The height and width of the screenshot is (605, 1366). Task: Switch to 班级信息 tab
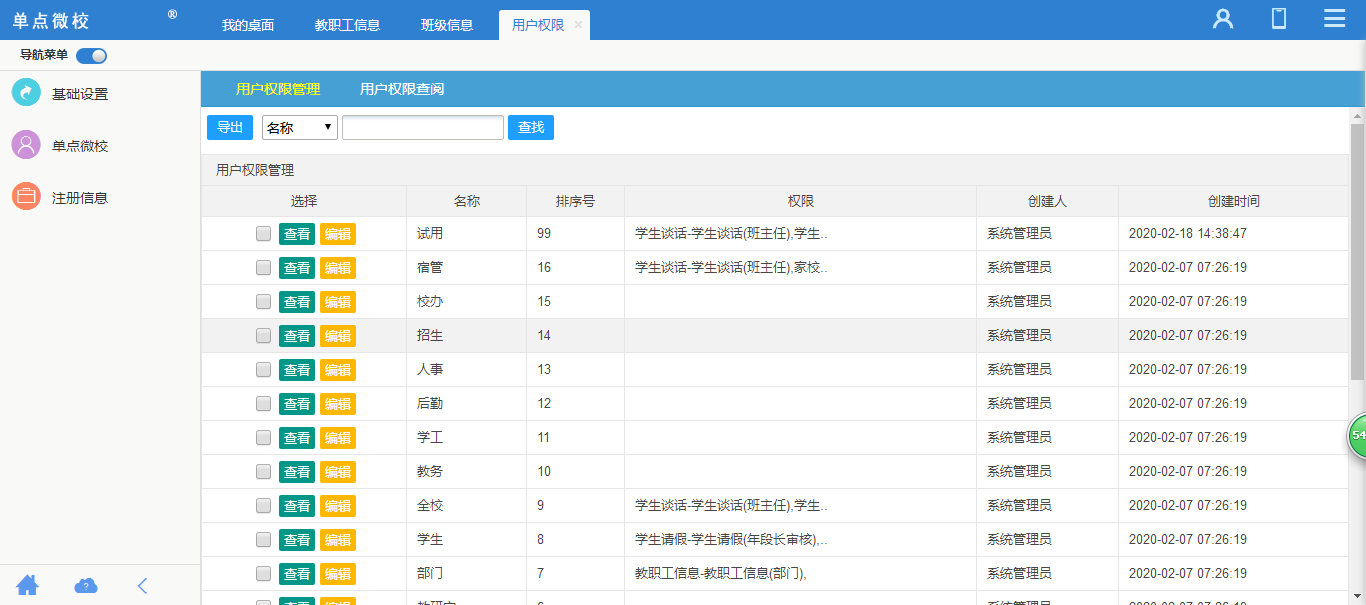tap(447, 25)
